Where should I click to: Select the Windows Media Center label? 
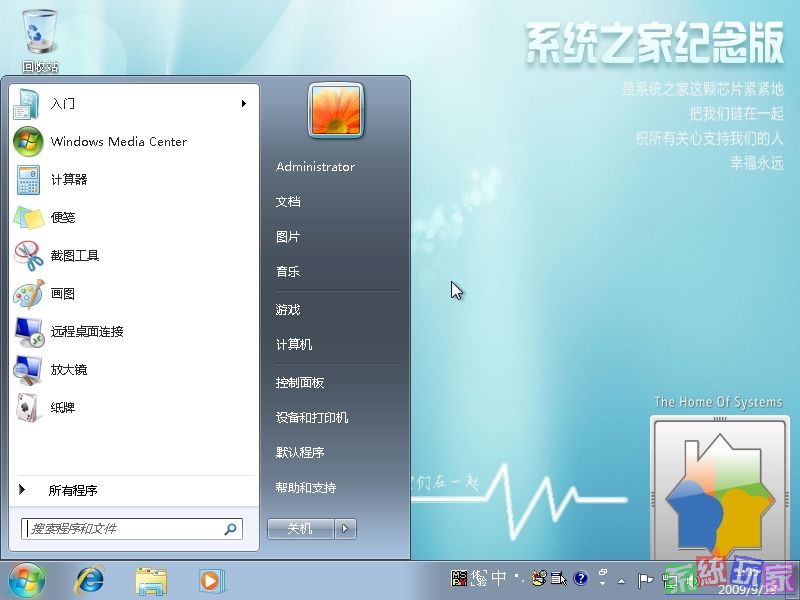tap(119, 142)
